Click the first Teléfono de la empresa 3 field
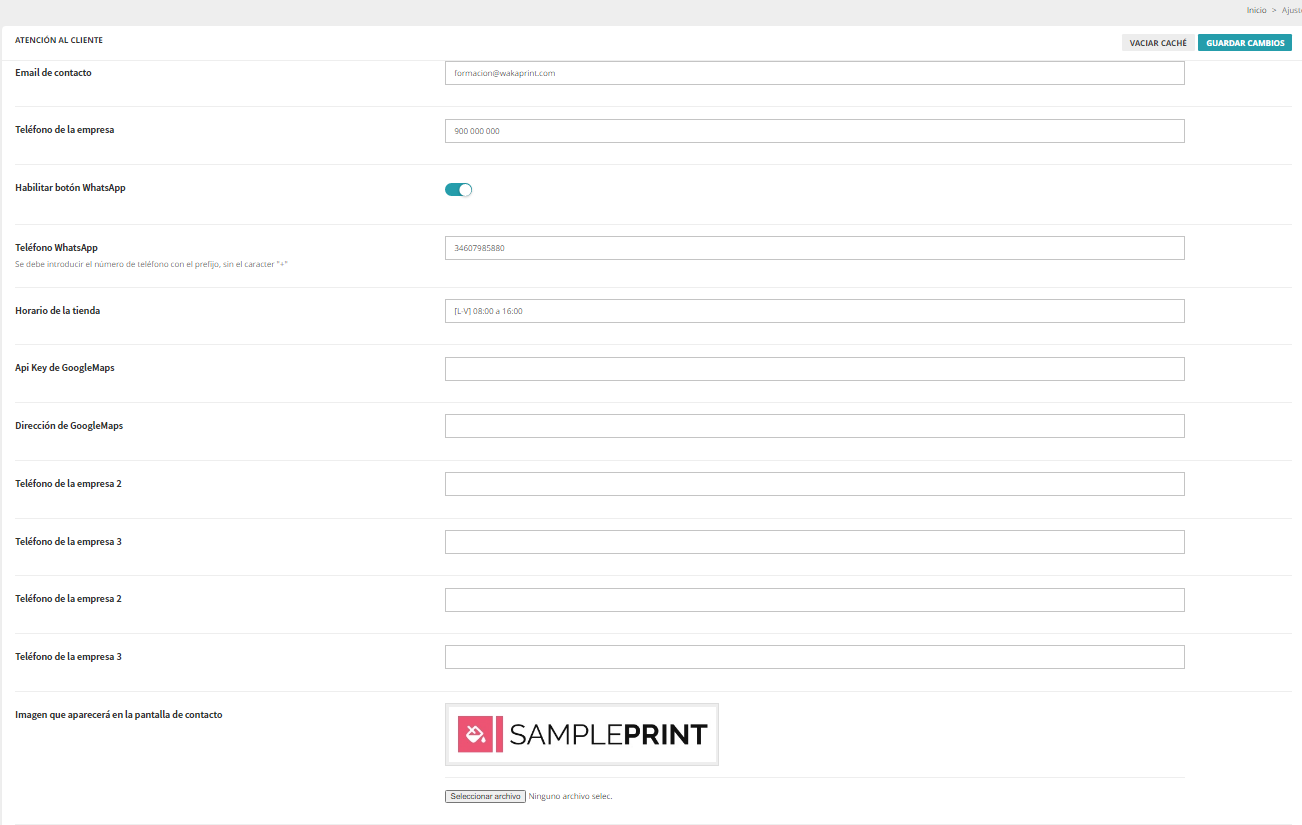 pyautogui.click(x=814, y=542)
